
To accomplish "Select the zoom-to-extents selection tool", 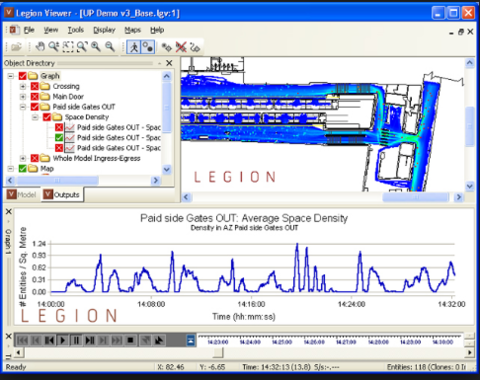I will pyautogui.click(x=68, y=47).
